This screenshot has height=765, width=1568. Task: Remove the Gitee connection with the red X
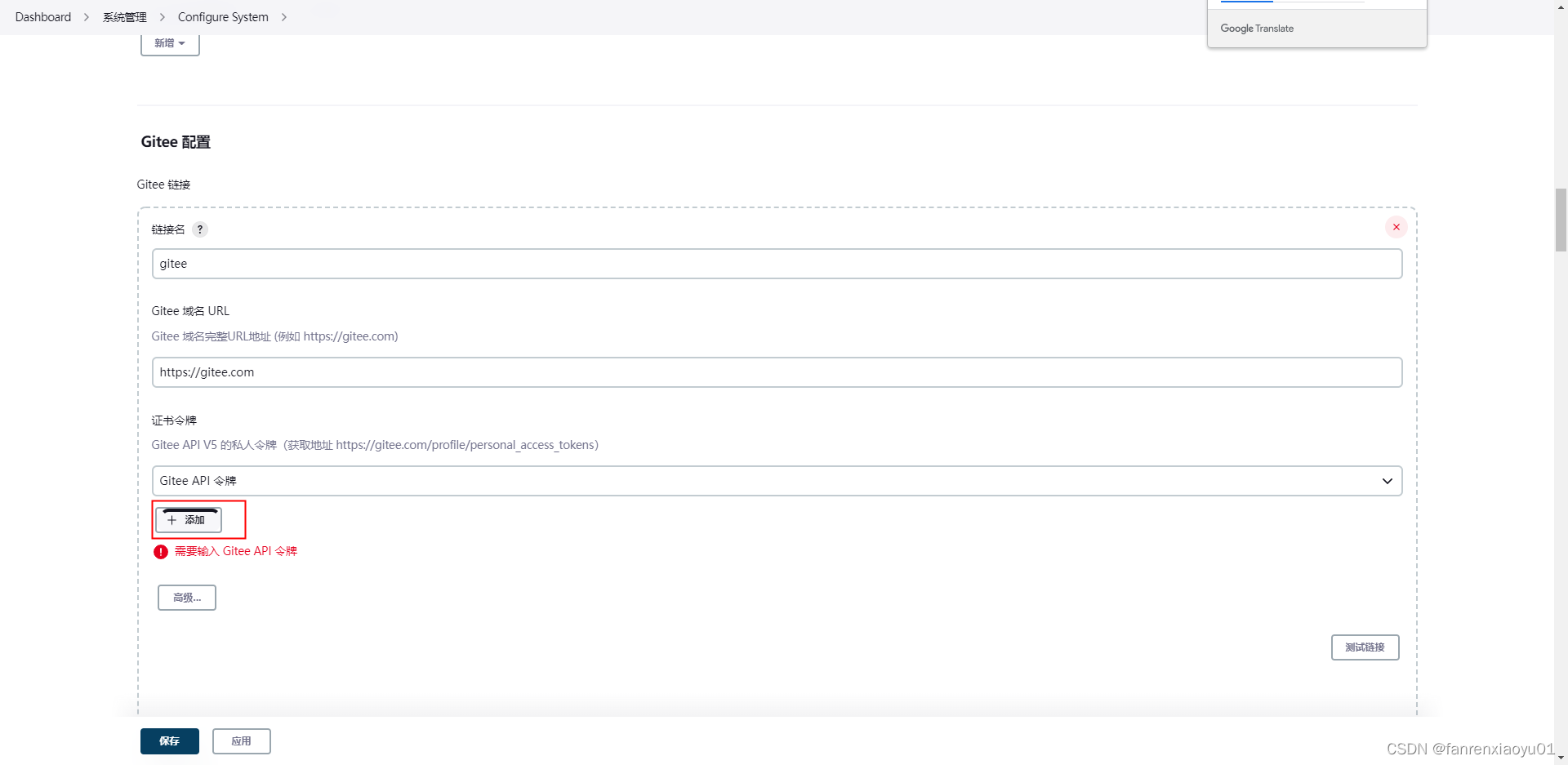pos(1396,227)
